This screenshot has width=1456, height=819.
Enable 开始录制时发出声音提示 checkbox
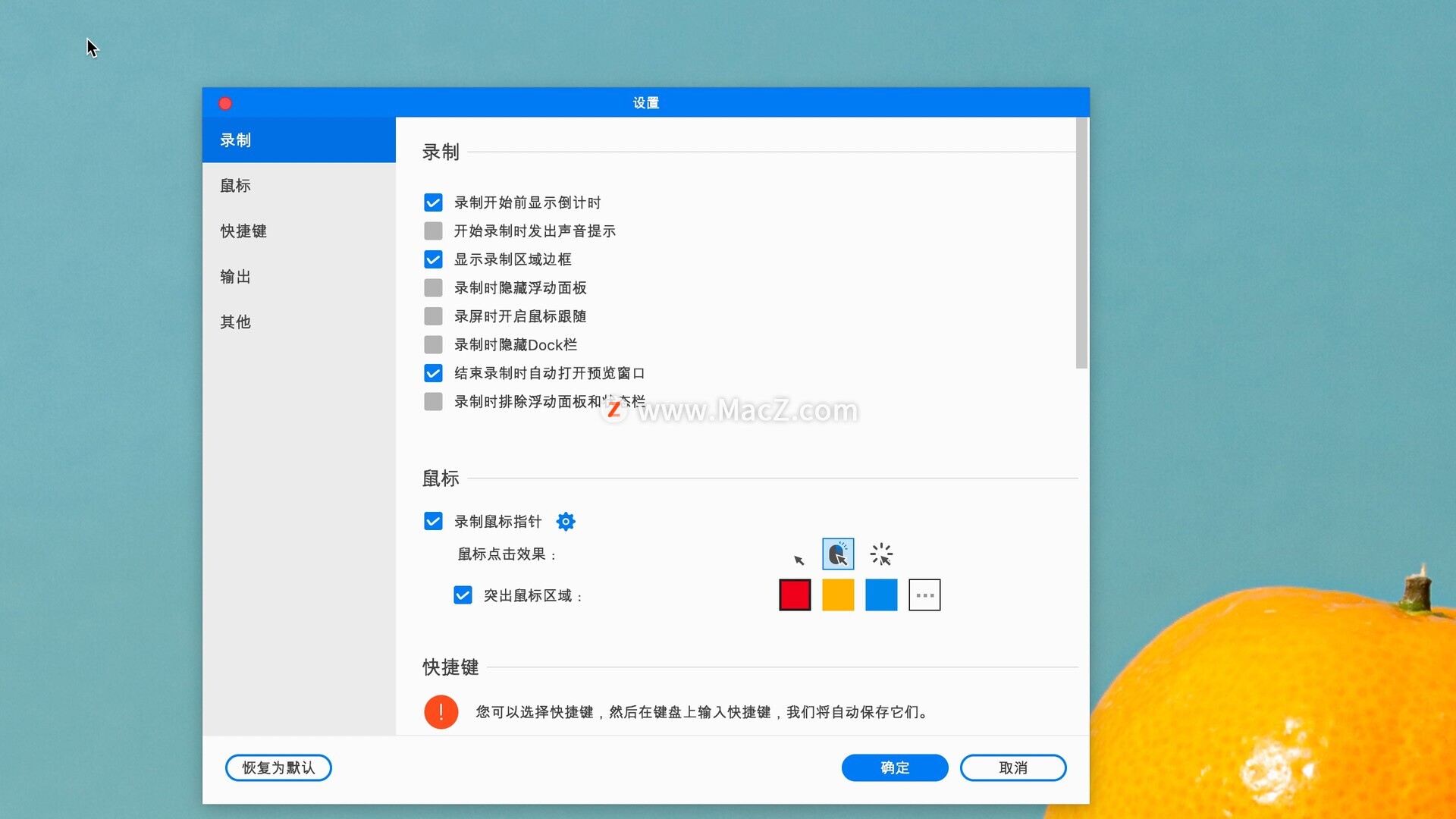(x=433, y=231)
